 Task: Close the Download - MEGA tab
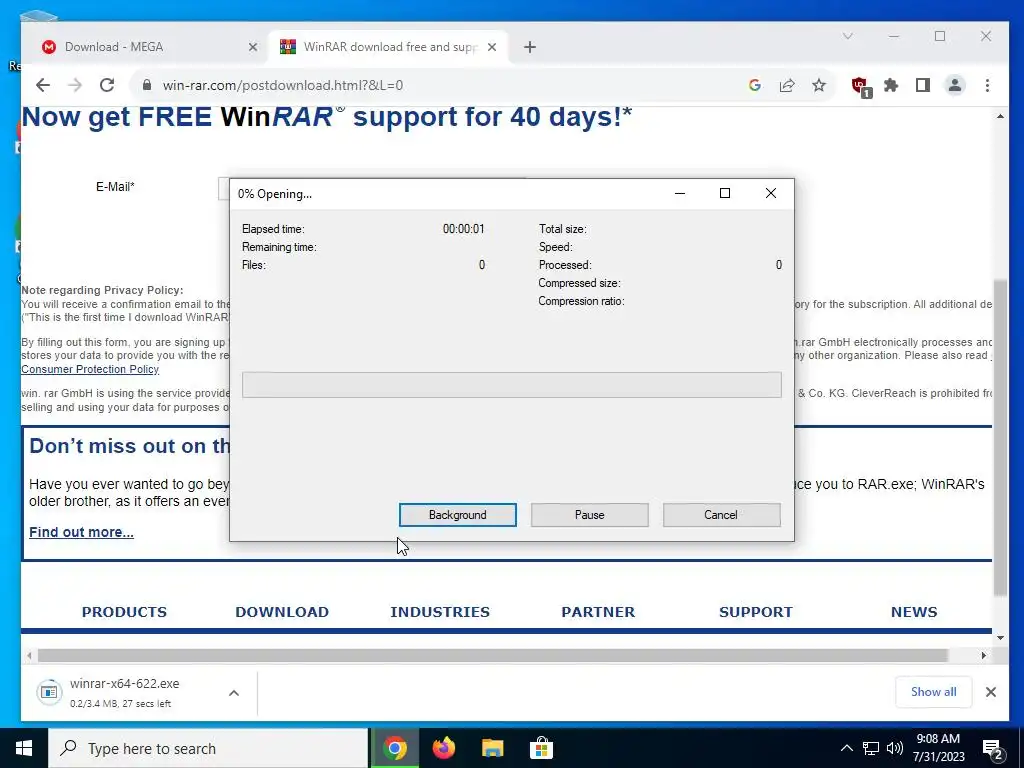[253, 47]
